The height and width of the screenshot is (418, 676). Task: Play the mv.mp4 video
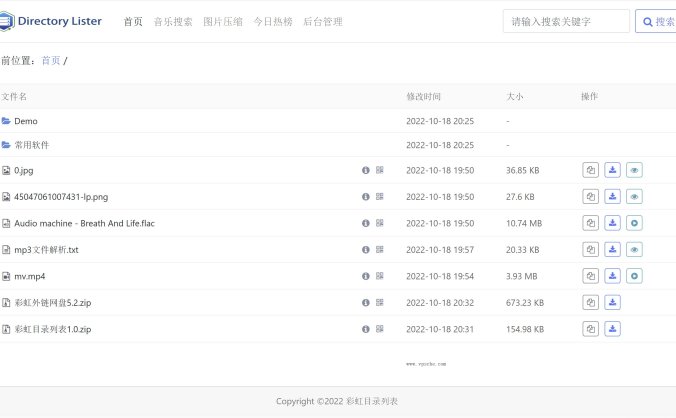point(634,276)
